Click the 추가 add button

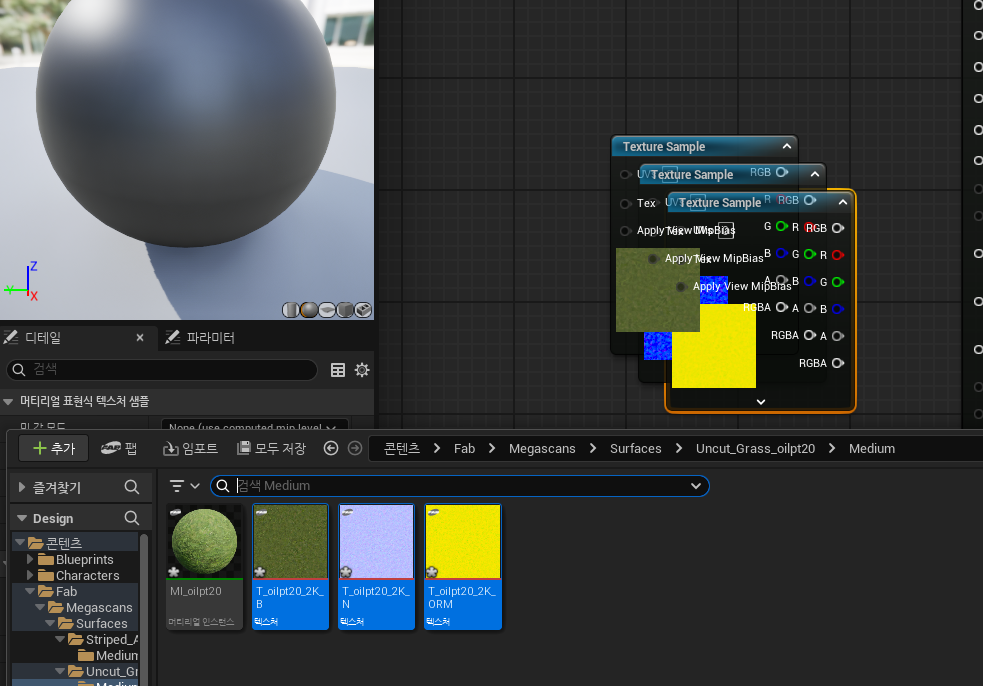coord(54,448)
